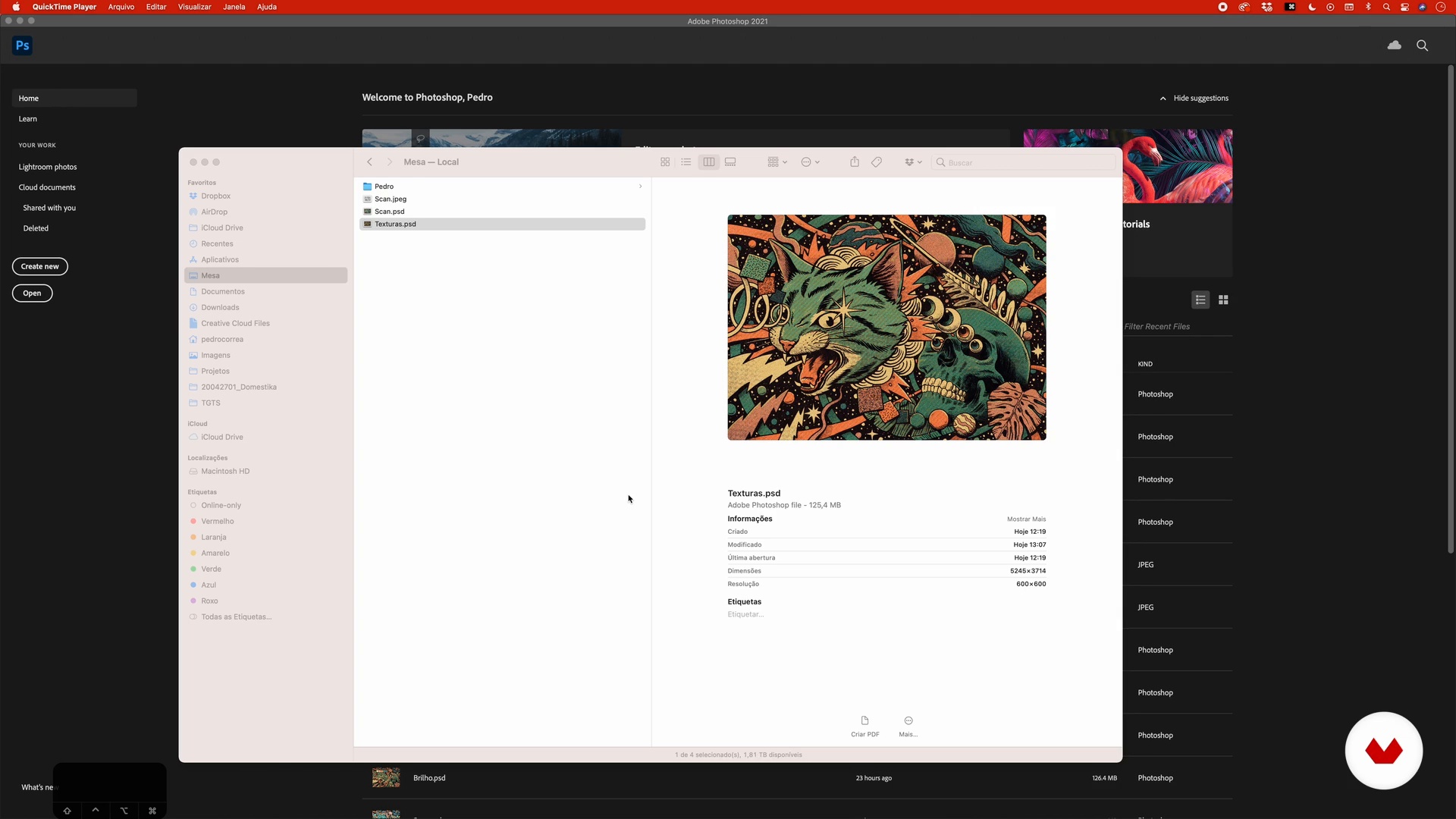Image resolution: width=1456 pixels, height=819 pixels.
Task: Open the Home tab in Photoshop
Action: click(74, 99)
